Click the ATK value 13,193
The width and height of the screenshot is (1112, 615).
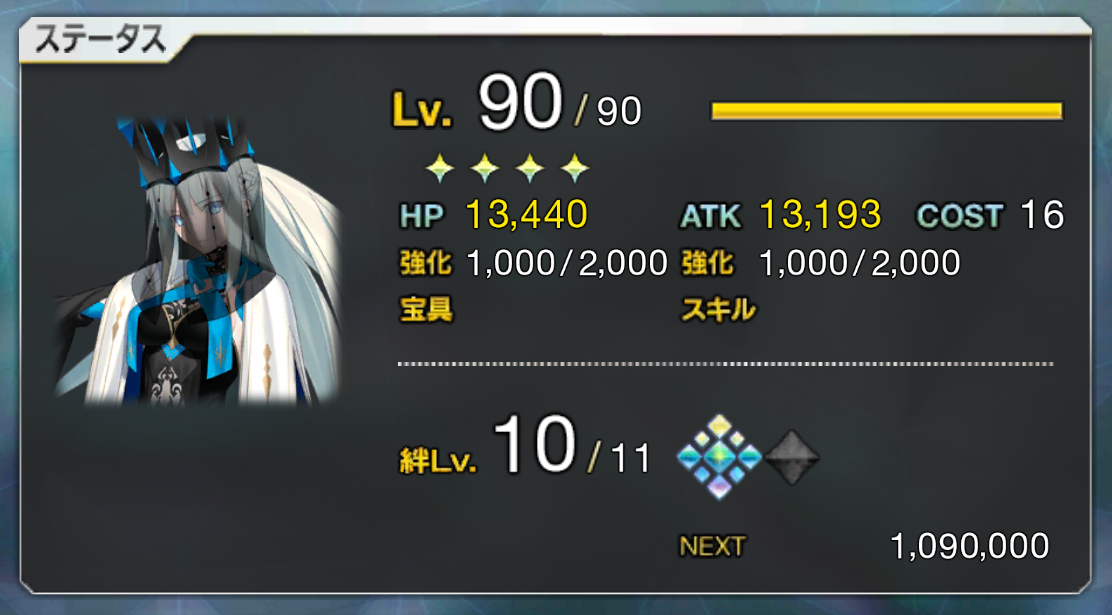click(x=820, y=214)
